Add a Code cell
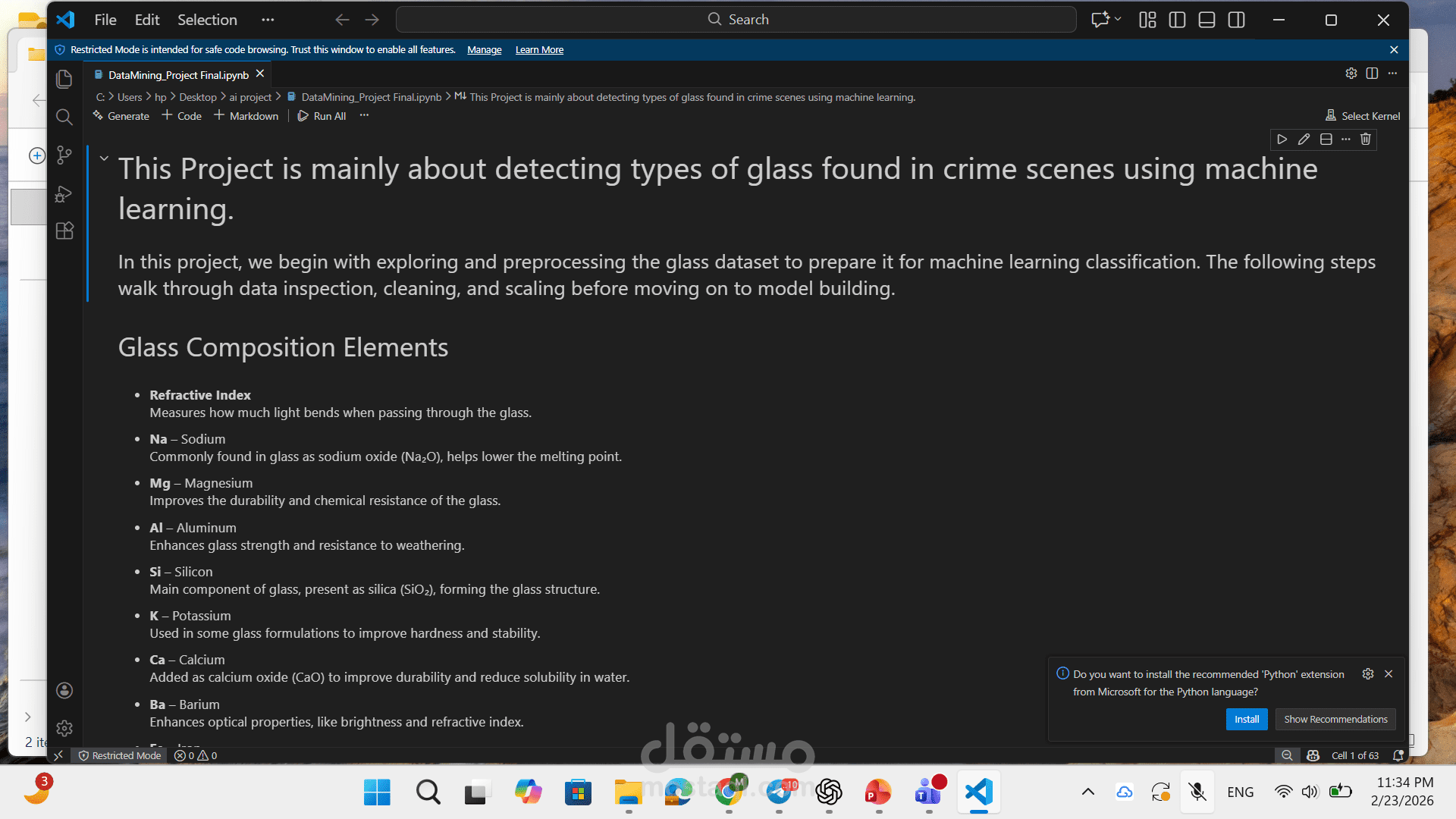The height and width of the screenshot is (819, 1456). coord(182,116)
